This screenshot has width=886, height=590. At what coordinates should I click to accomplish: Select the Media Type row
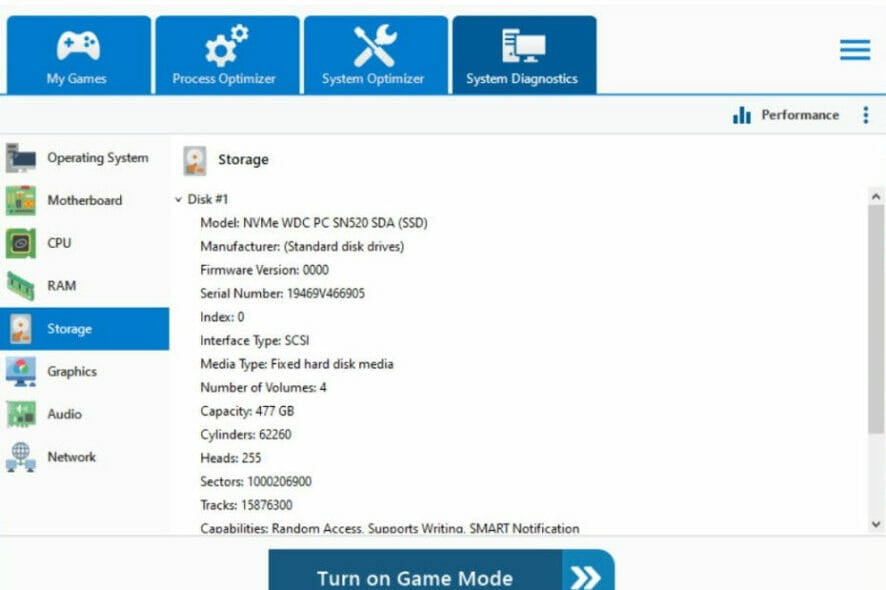point(297,364)
